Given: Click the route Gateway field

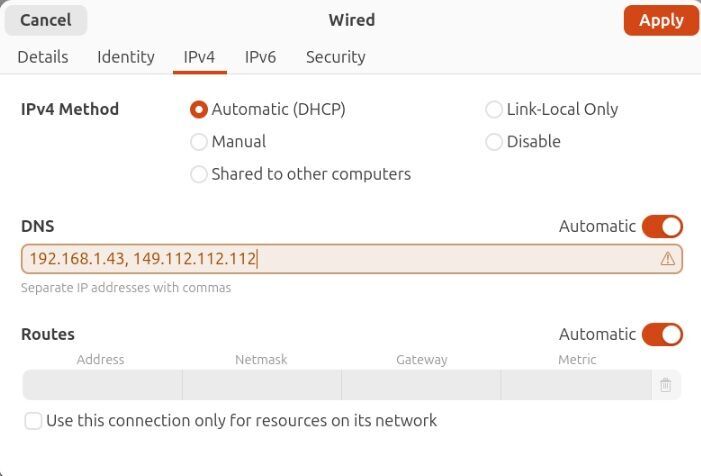Looking at the screenshot, I should pyautogui.click(x=421, y=385).
